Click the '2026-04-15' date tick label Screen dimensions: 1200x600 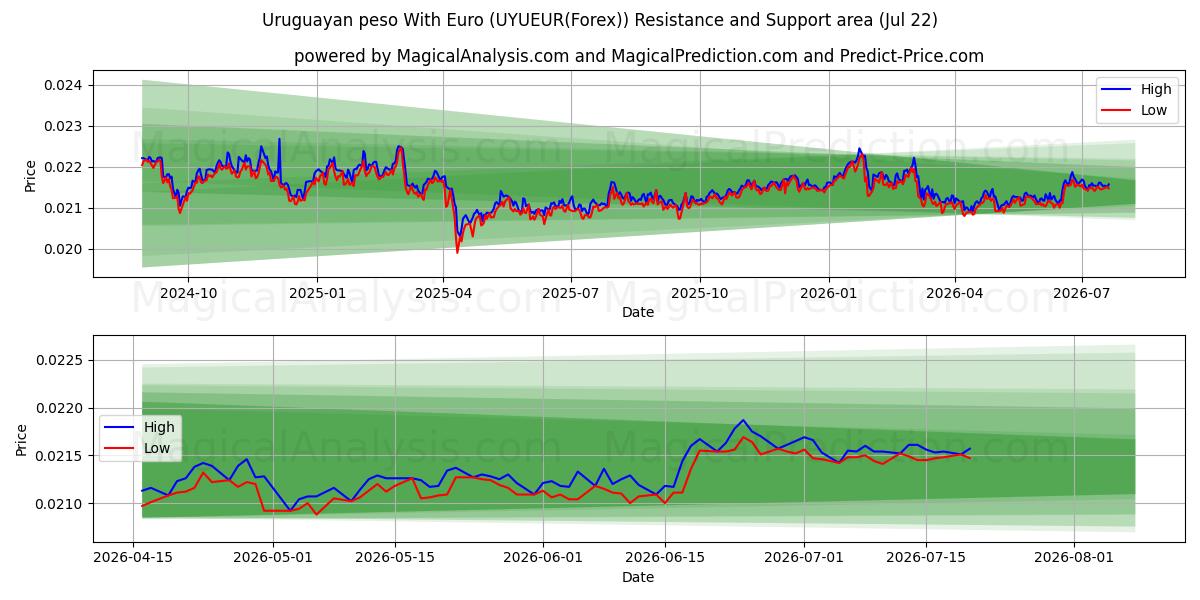[x=135, y=558]
